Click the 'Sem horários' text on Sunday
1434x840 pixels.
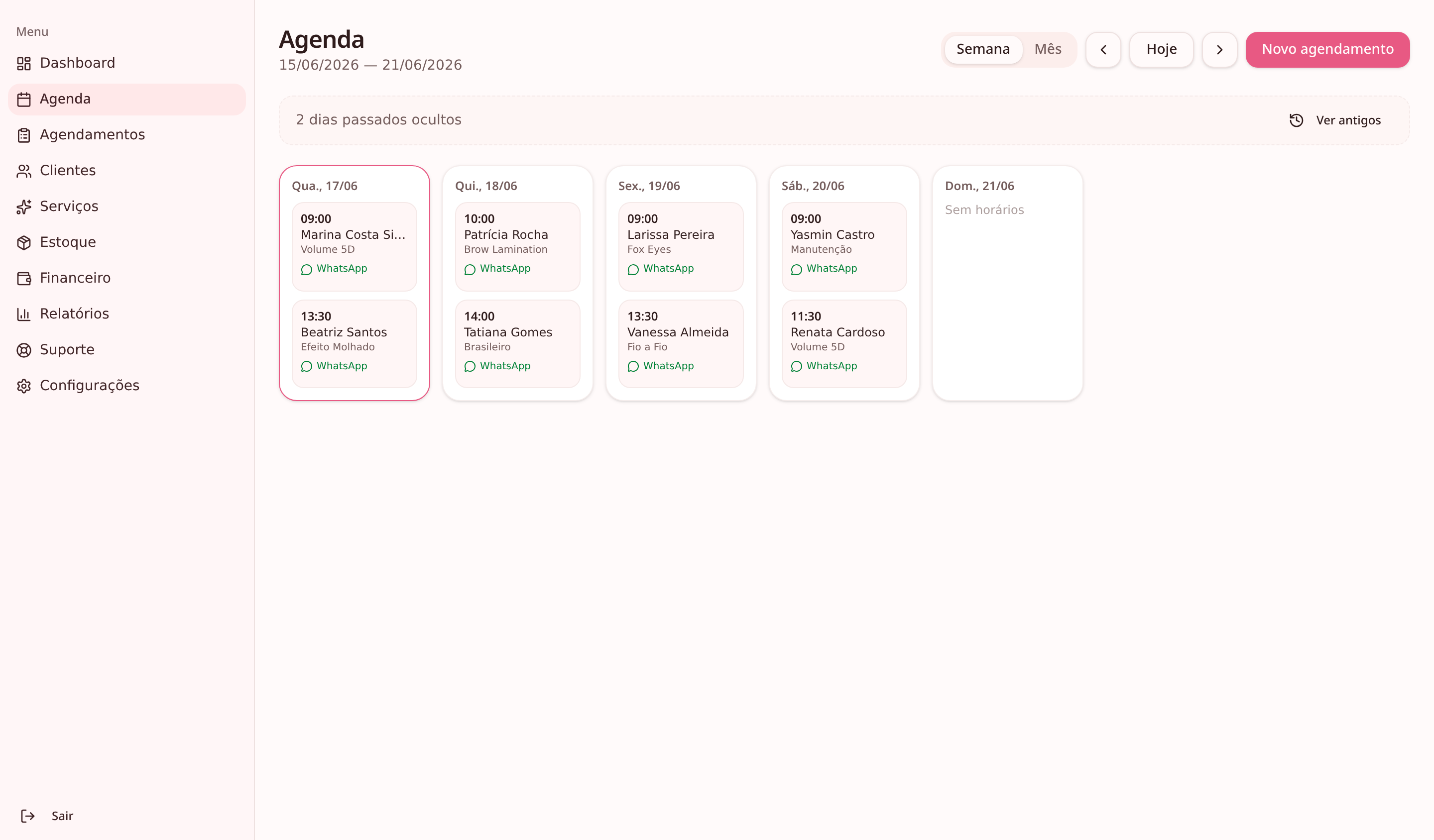[x=984, y=210]
